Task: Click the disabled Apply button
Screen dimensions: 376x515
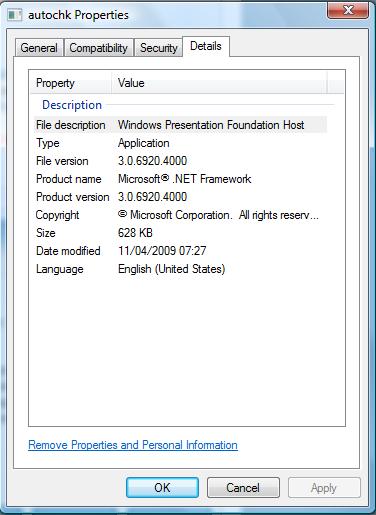Action: 324,488
